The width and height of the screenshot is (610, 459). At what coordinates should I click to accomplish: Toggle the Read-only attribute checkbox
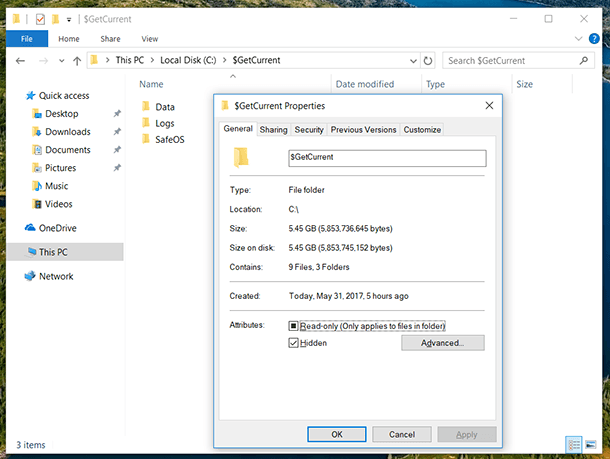click(293, 326)
